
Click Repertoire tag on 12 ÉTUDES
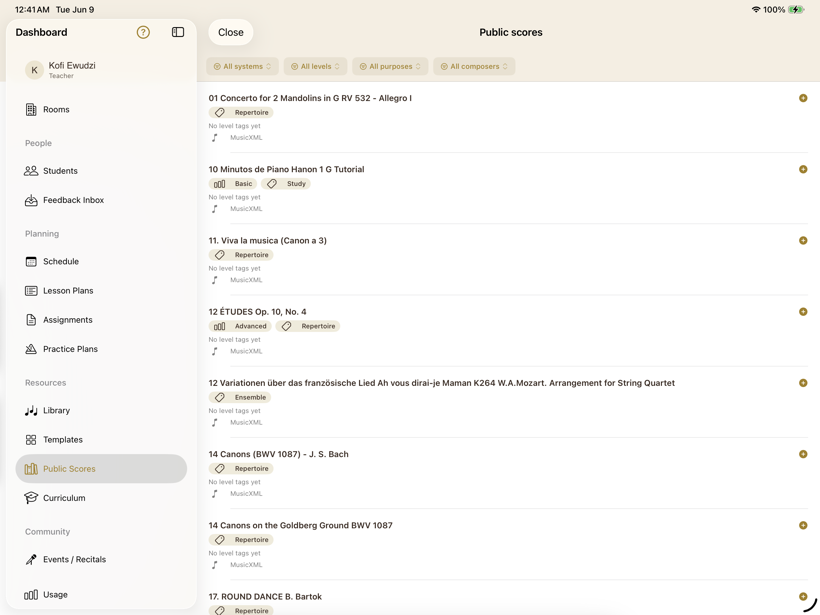pos(308,326)
